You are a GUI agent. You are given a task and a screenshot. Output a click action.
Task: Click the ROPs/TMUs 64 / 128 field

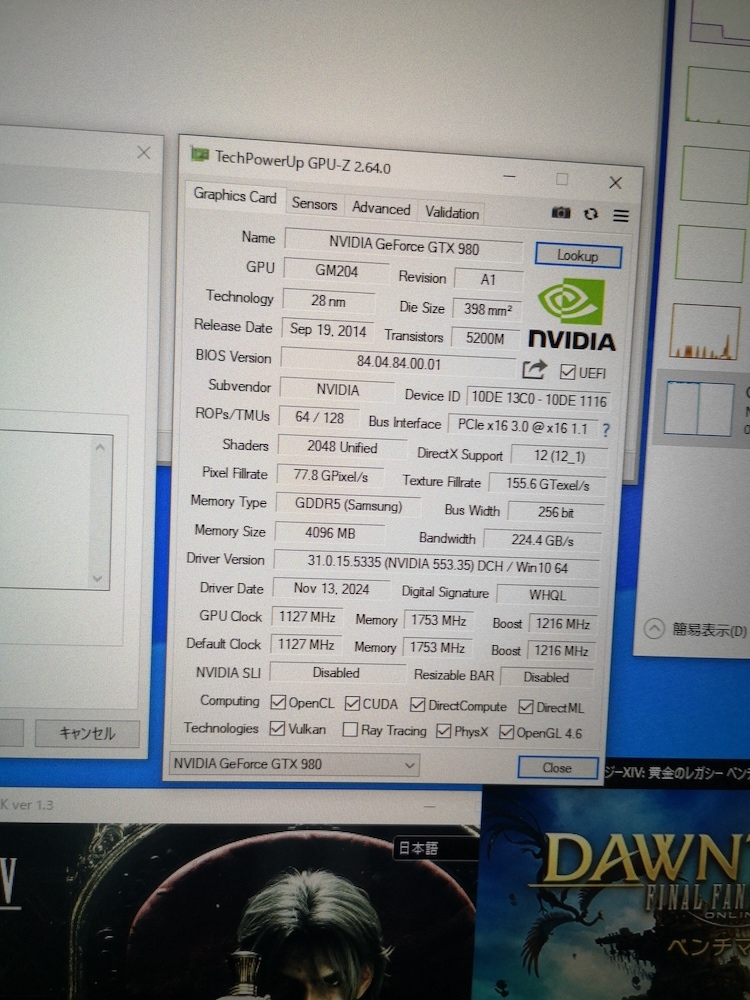tap(319, 418)
